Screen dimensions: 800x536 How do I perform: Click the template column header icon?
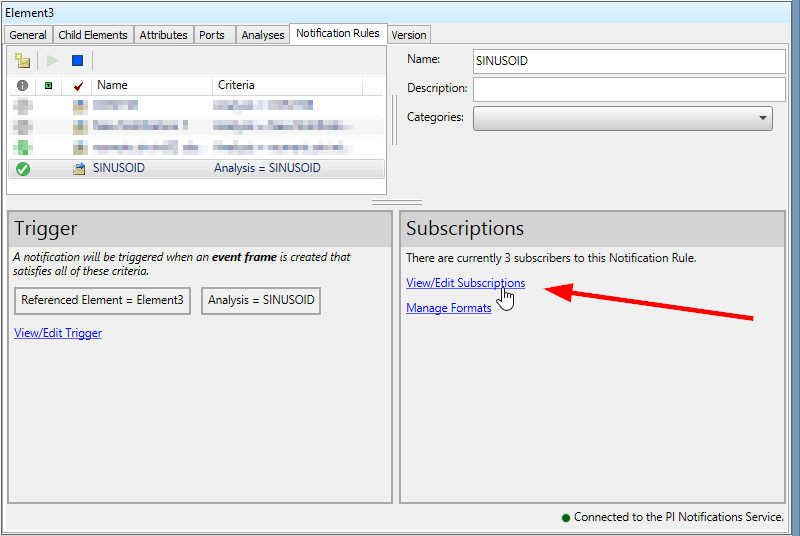point(48,86)
